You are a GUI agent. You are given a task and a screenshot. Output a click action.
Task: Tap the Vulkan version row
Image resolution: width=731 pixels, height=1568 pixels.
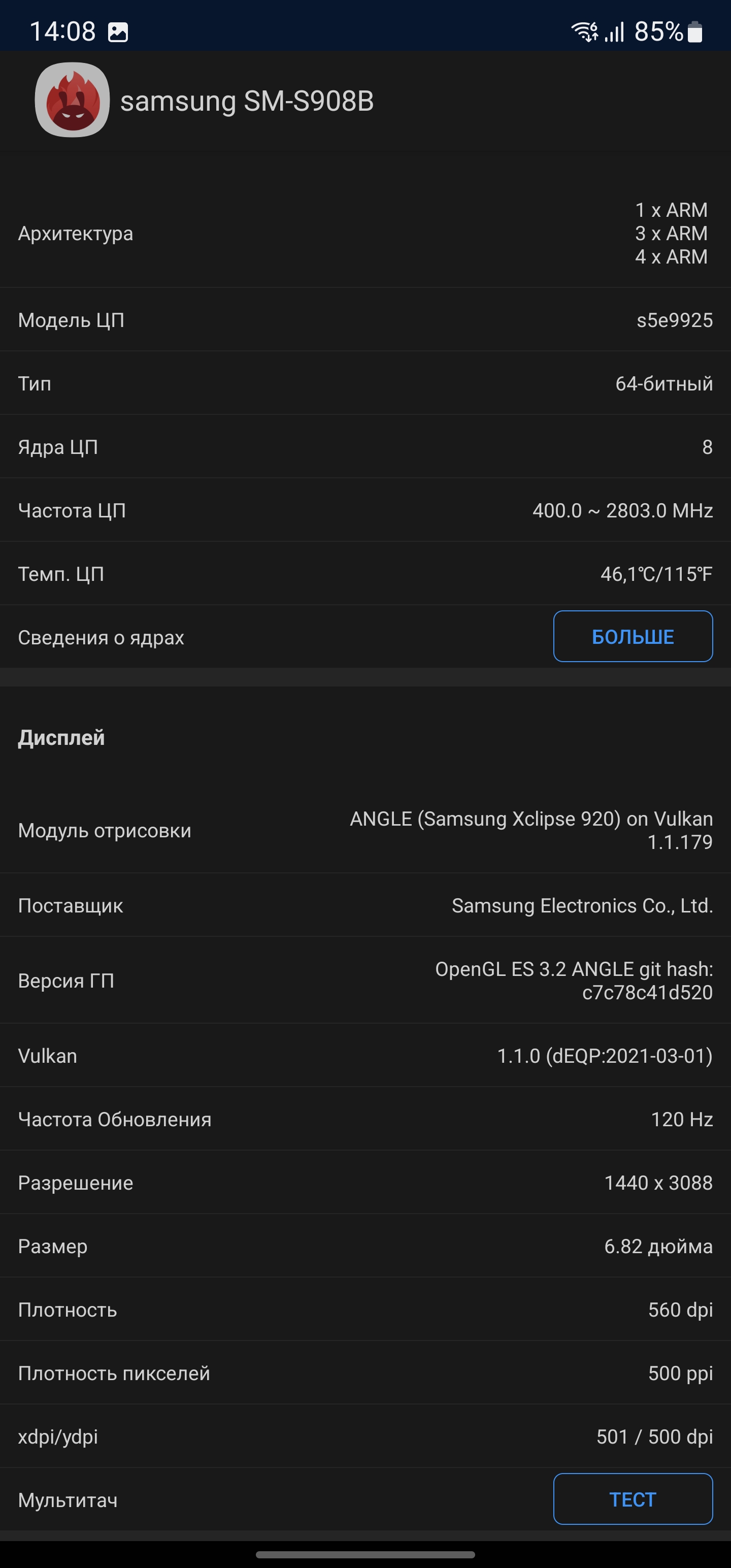(x=365, y=1056)
